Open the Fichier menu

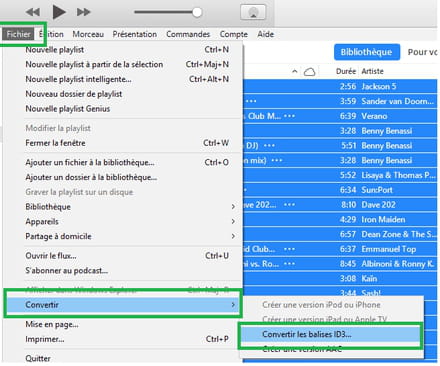(x=18, y=34)
